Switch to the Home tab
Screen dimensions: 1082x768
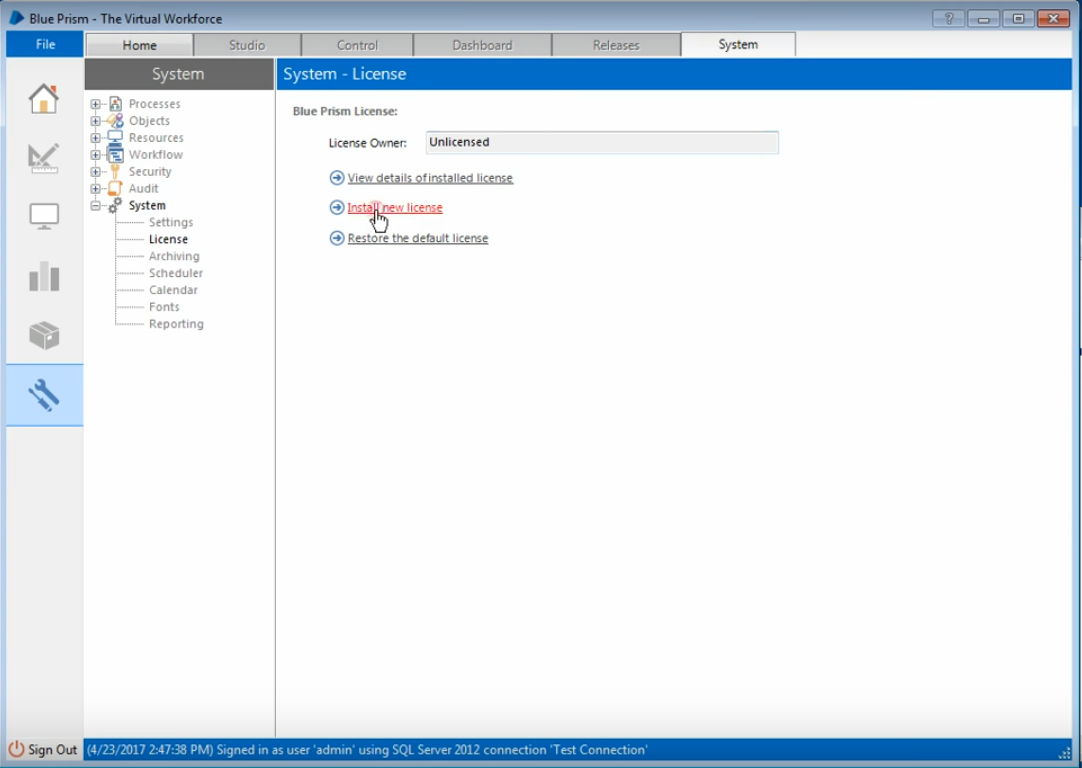click(x=139, y=45)
